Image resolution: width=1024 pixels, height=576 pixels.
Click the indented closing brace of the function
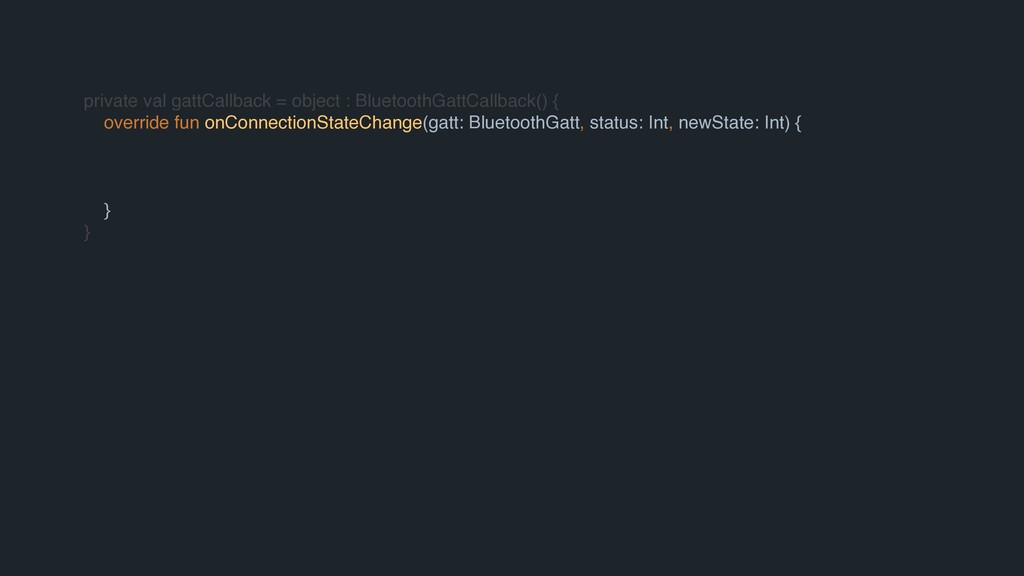pos(108,209)
